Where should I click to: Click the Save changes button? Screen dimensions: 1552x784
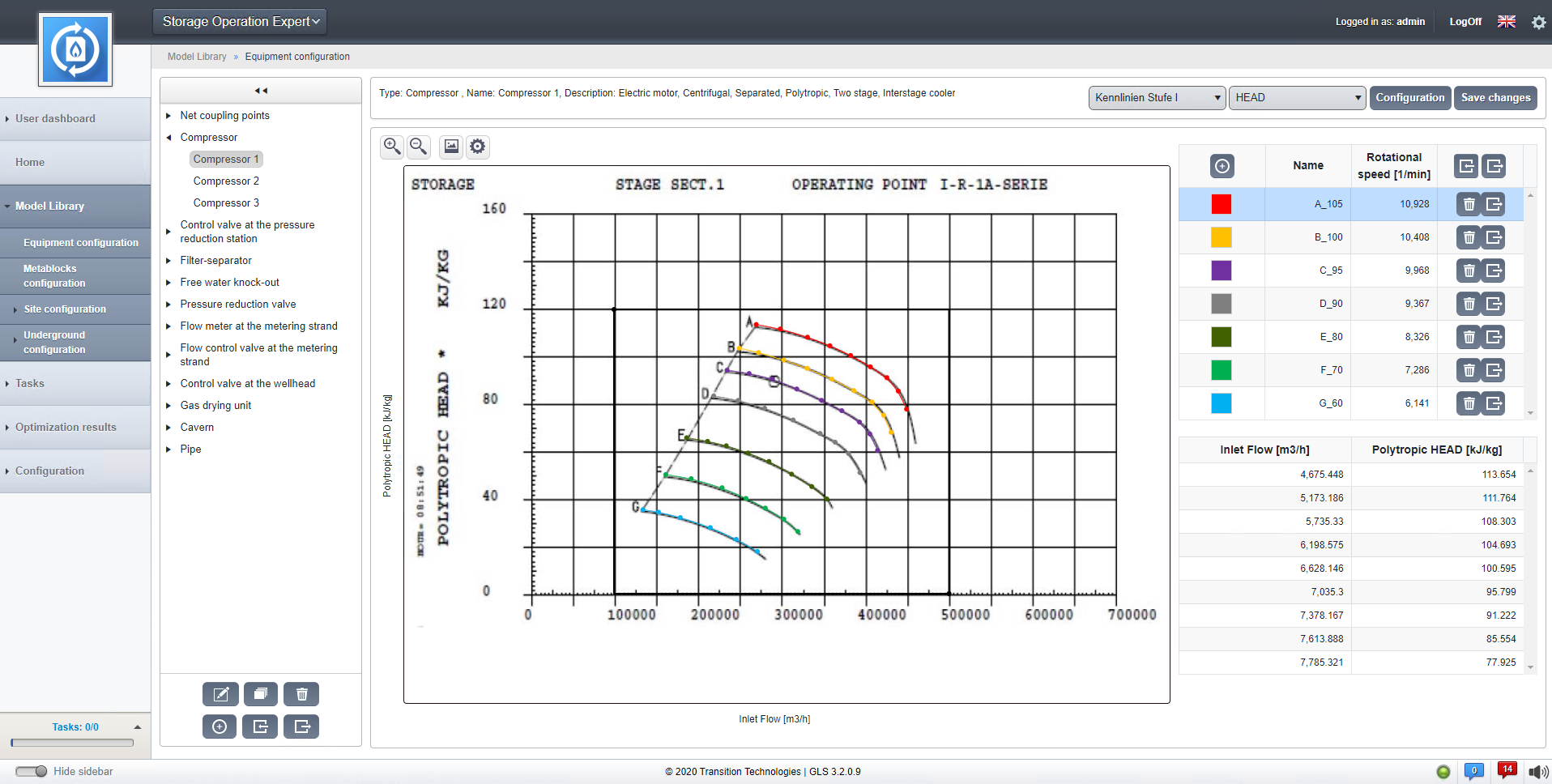pos(1495,98)
